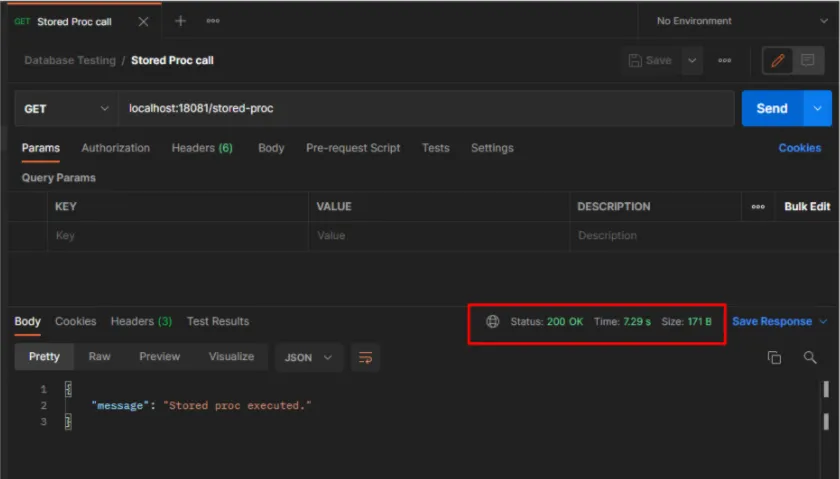
Task: Copy response with the copy icon
Action: click(774, 357)
